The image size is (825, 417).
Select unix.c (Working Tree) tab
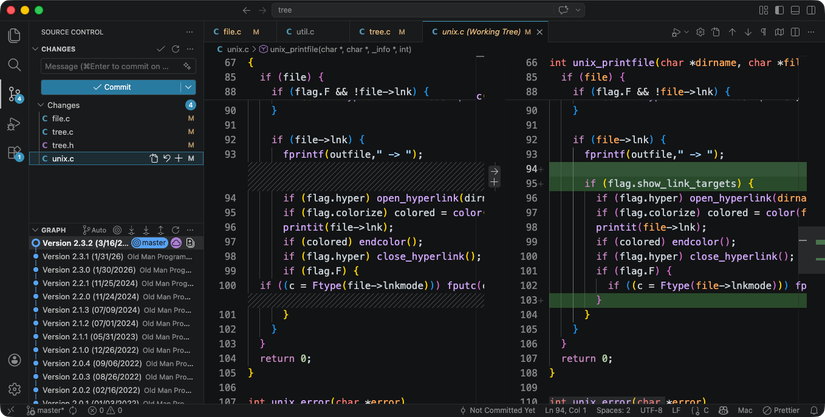[485, 32]
